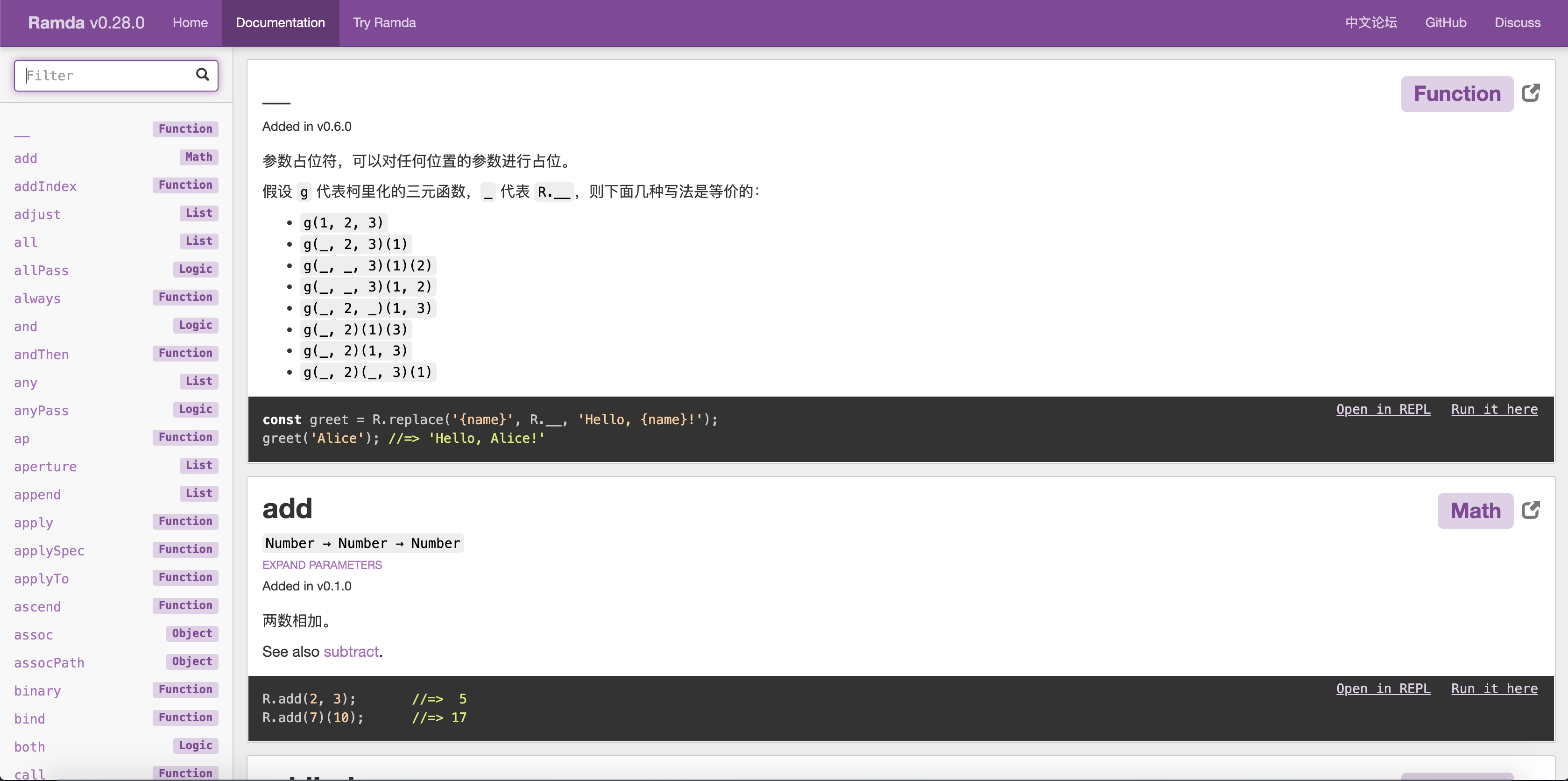Open the 中文论坛 forum link
Viewport: 1568px width, 781px height.
click(x=1371, y=22)
